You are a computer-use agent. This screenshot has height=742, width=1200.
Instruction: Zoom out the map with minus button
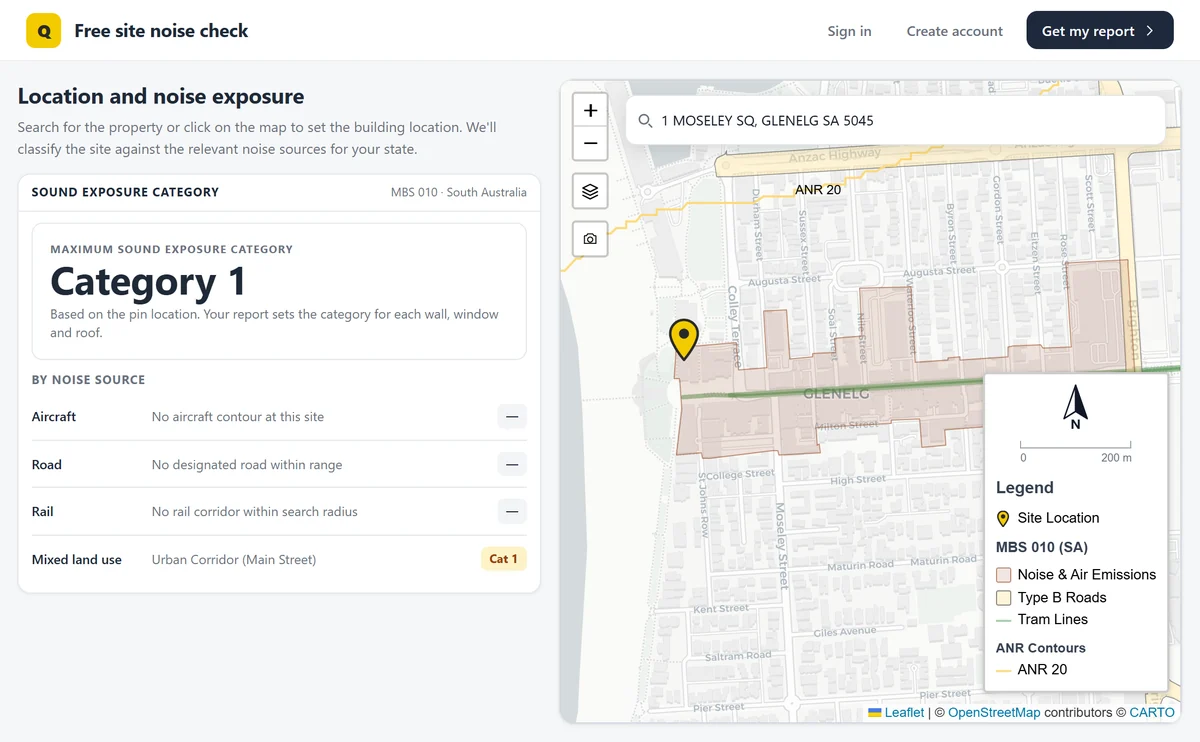point(590,144)
